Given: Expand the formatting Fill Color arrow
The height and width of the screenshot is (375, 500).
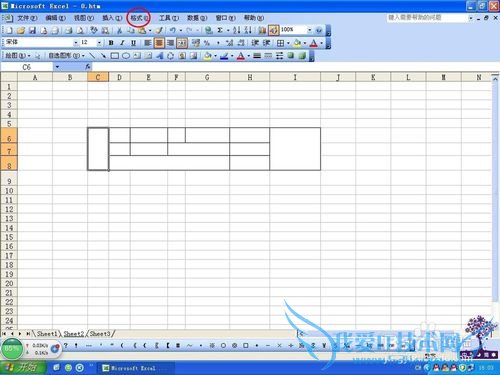Looking at the screenshot, I should pyautogui.click(x=305, y=43).
